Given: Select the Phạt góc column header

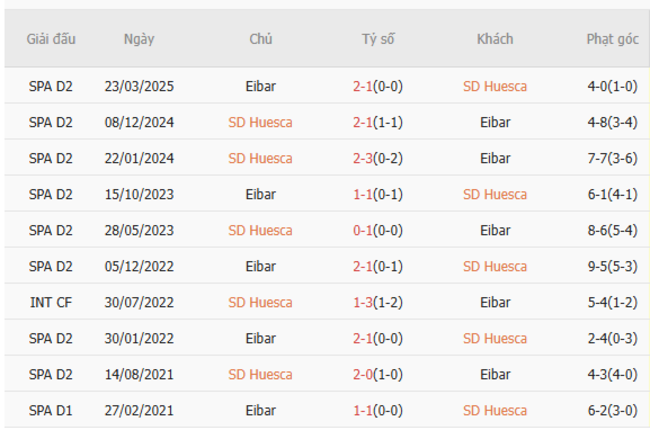Looking at the screenshot, I should (x=612, y=39).
